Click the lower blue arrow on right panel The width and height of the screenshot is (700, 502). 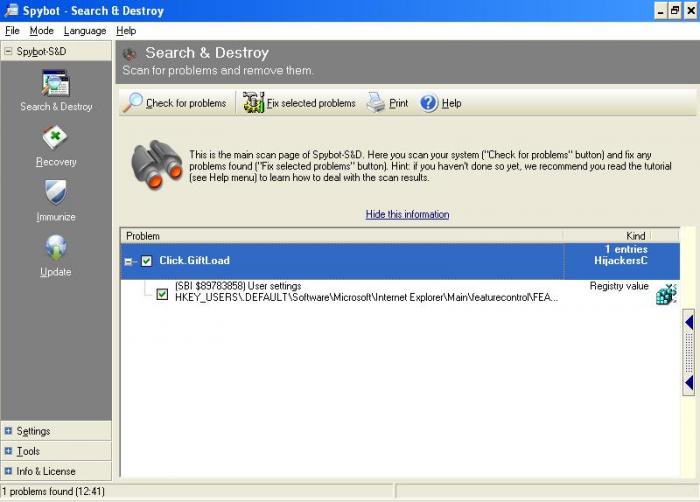pos(689,383)
